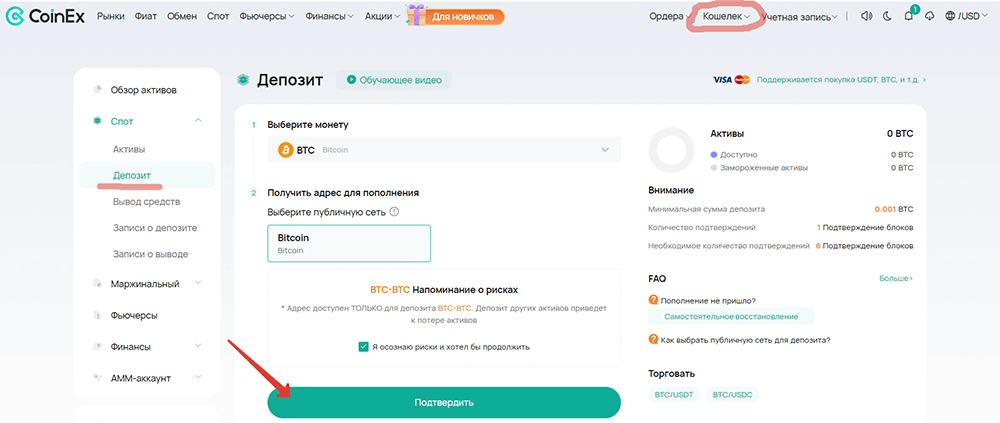Click the AMM-аккаунт sidebar icon

click(97, 378)
